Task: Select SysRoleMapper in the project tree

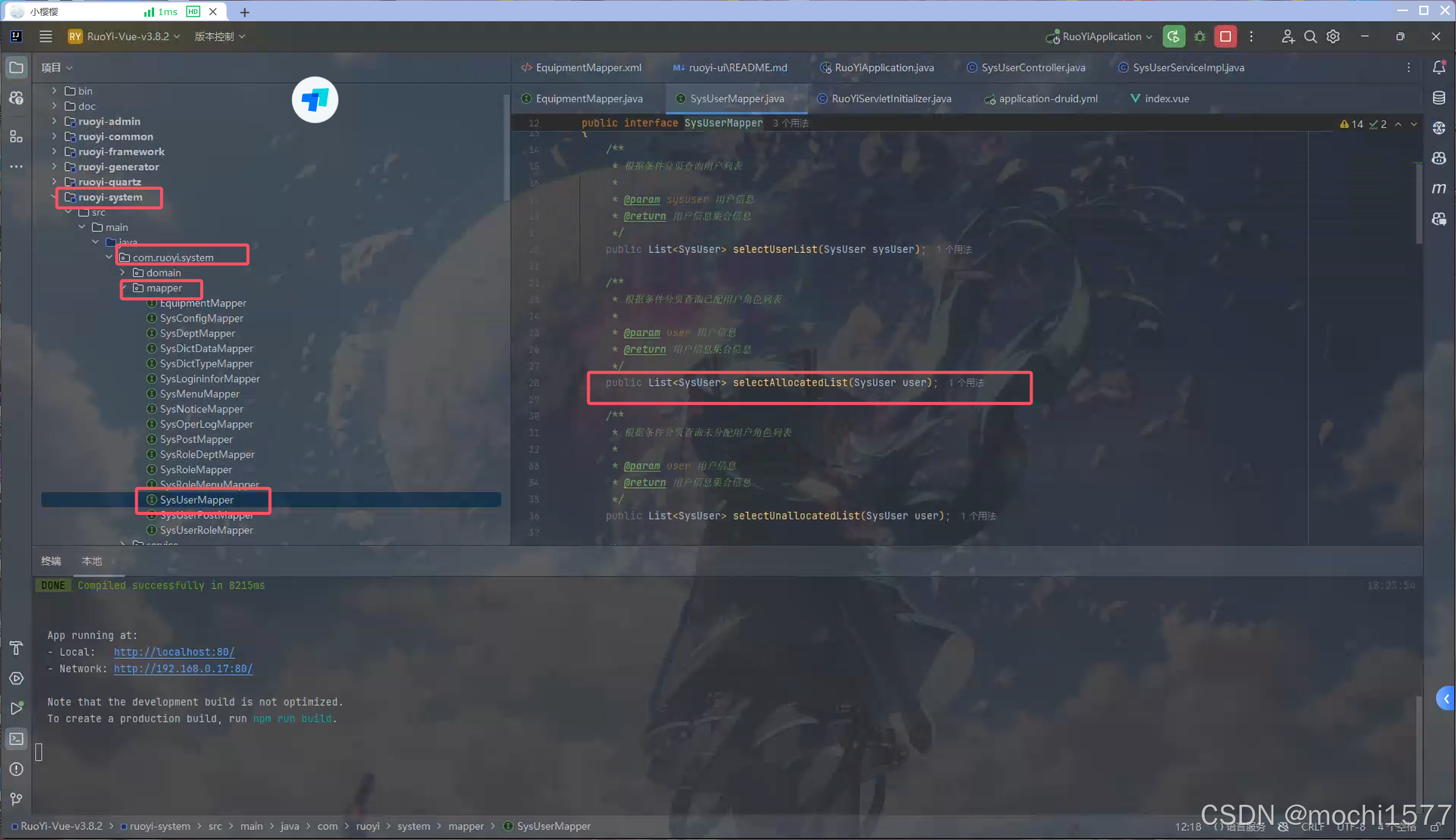Action: (x=195, y=469)
